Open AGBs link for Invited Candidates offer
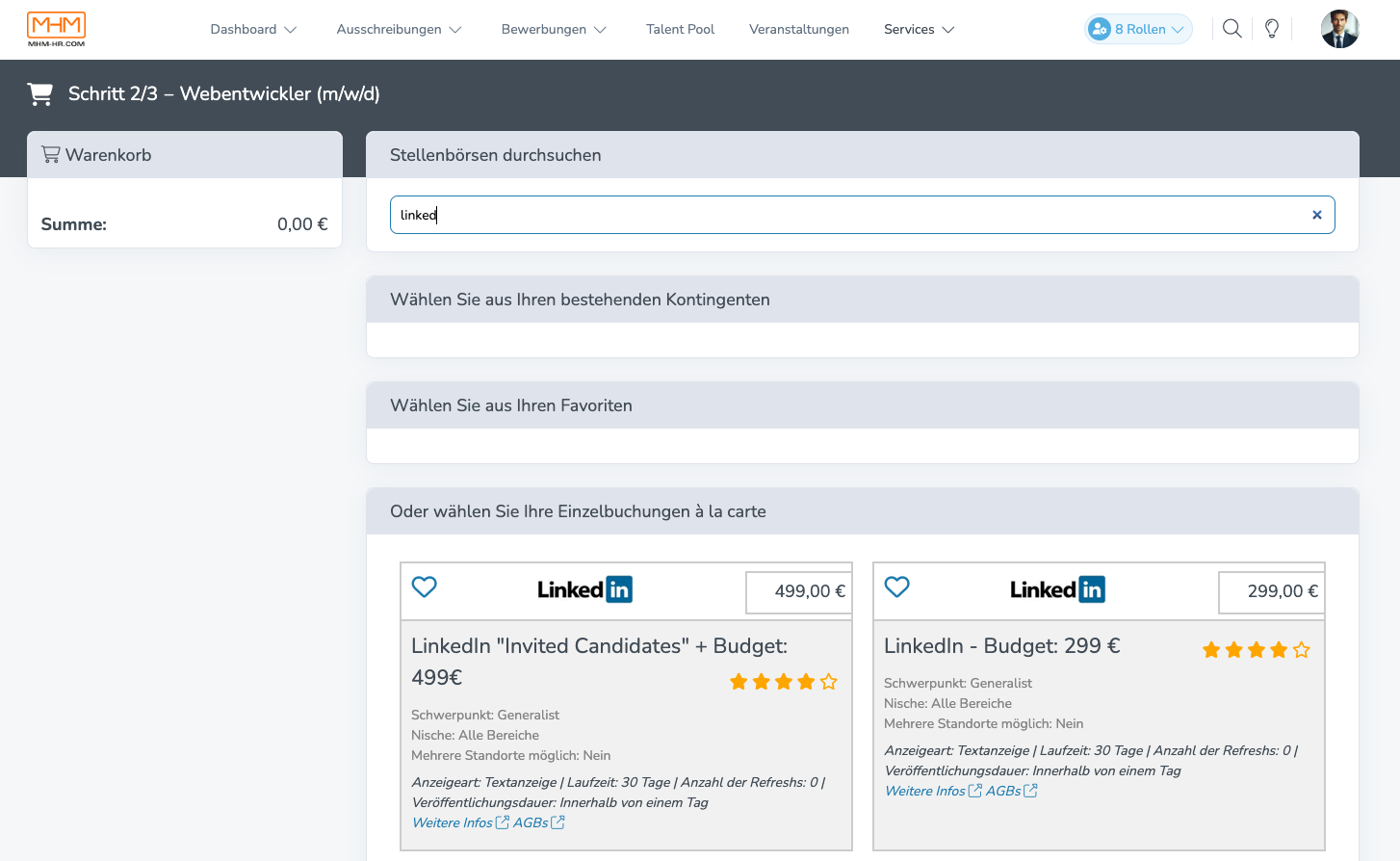This screenshot has width=1400, height=861. (538, 822)
